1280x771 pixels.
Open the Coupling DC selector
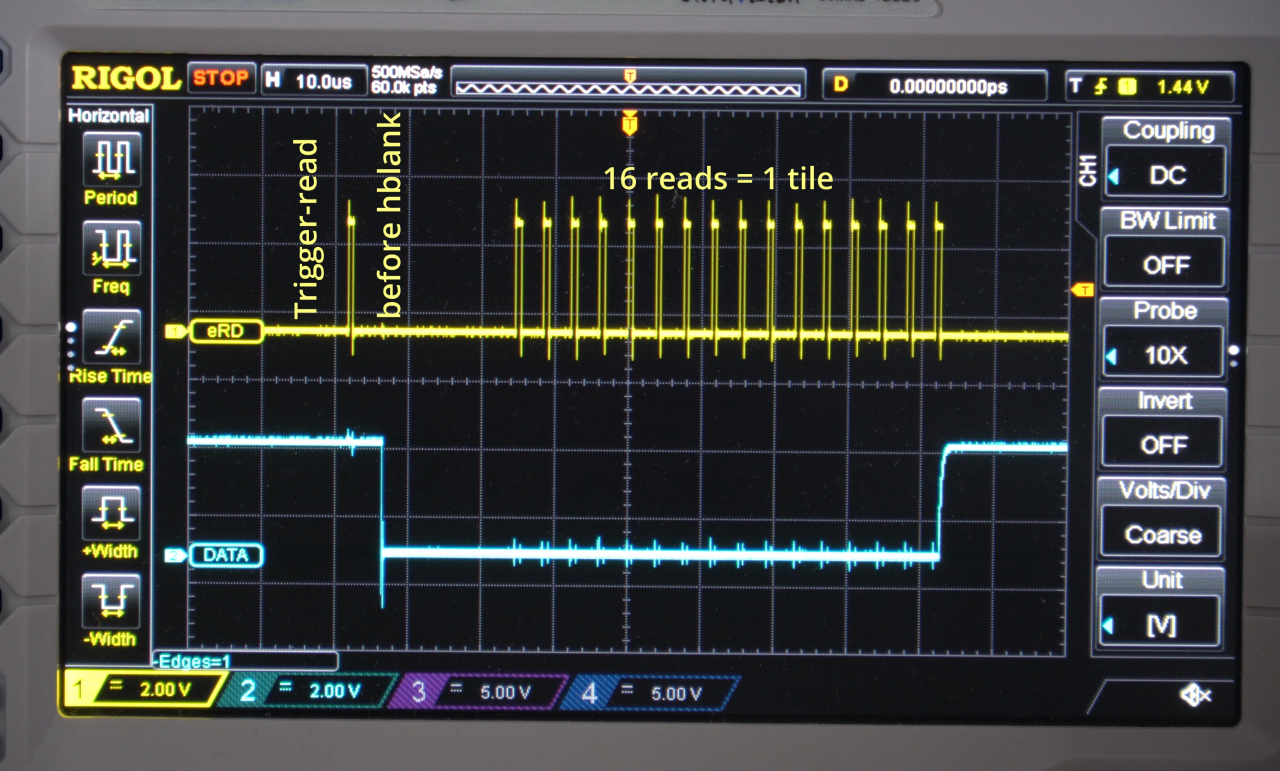1163,174
